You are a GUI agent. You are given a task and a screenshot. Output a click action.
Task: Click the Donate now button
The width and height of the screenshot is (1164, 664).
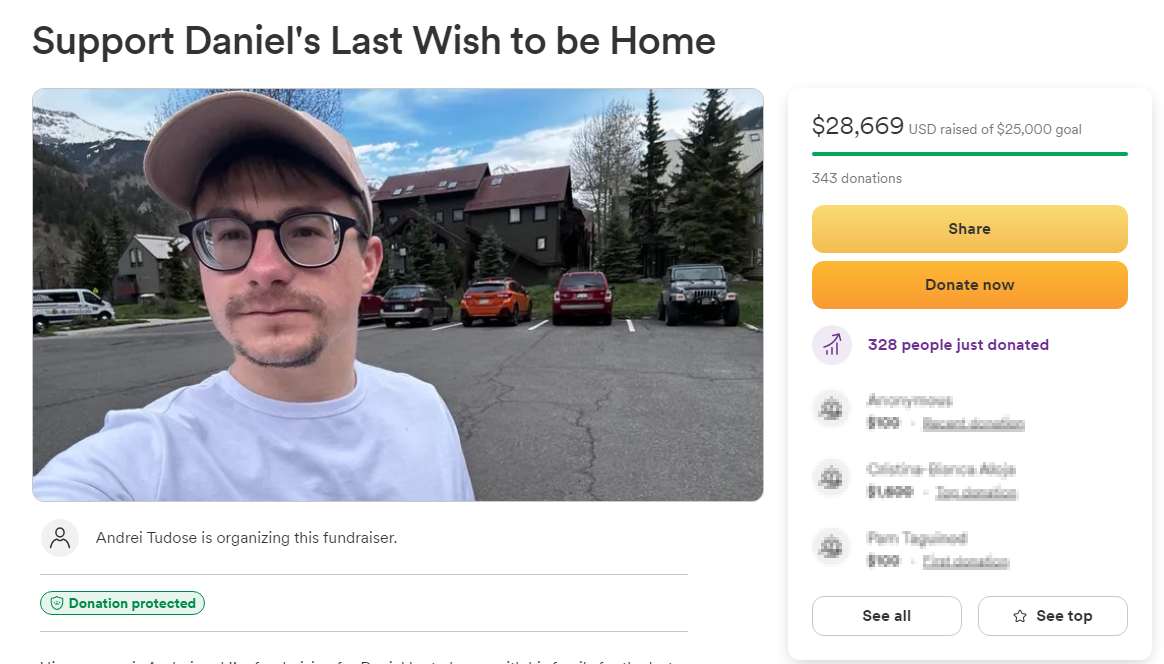970,284
